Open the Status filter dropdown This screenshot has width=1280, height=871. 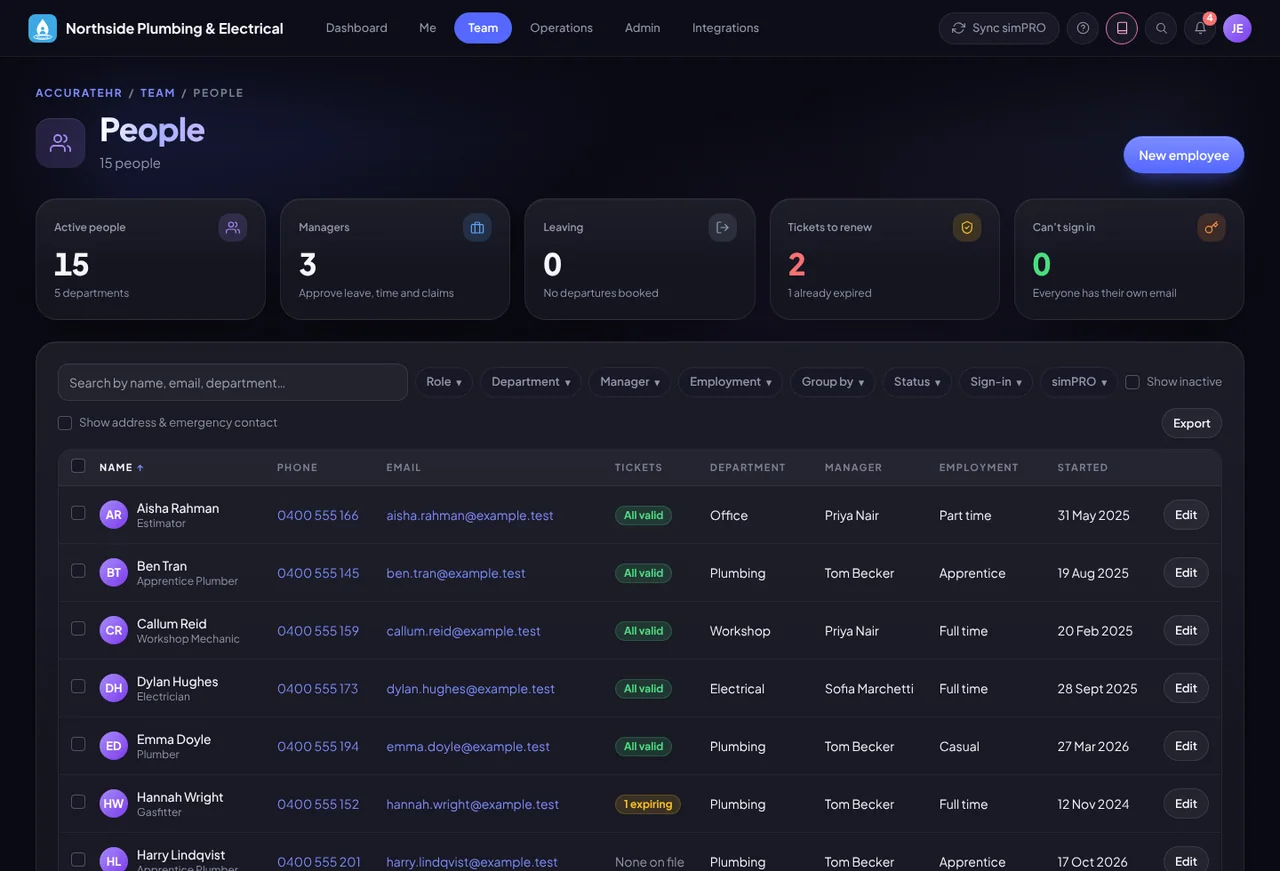pos(917,382)
